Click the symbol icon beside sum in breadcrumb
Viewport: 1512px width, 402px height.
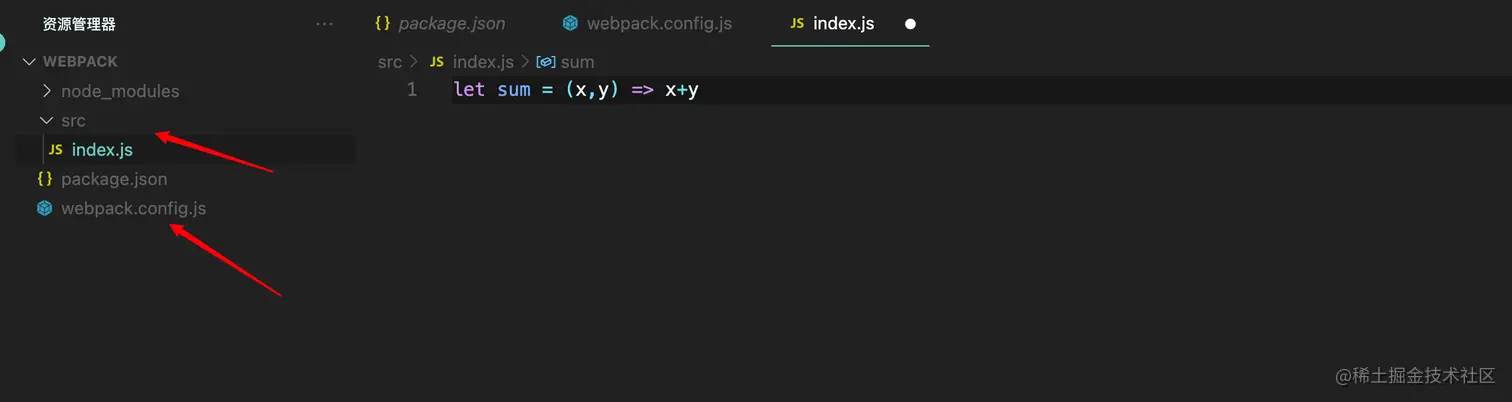pyautogui.click(x=546, y=62)
